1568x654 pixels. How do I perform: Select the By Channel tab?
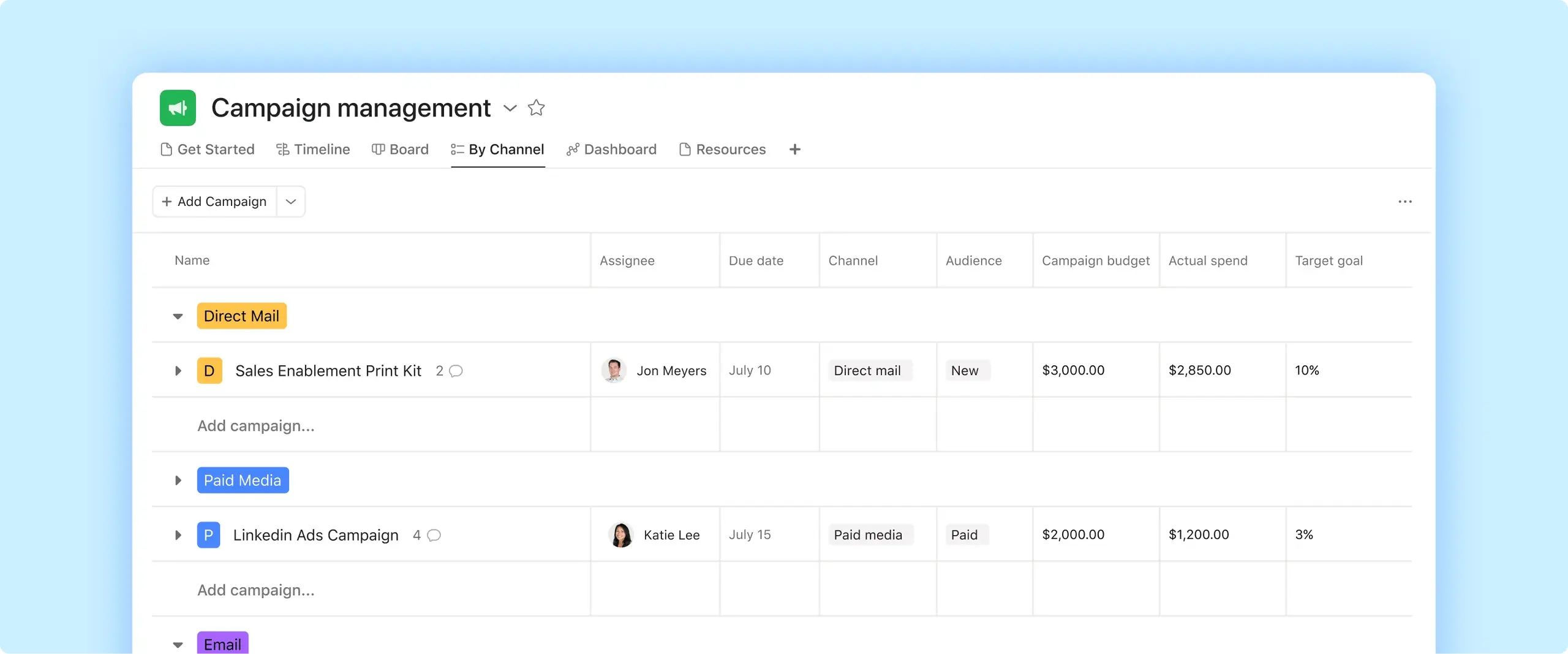click(x=497, y=150)
